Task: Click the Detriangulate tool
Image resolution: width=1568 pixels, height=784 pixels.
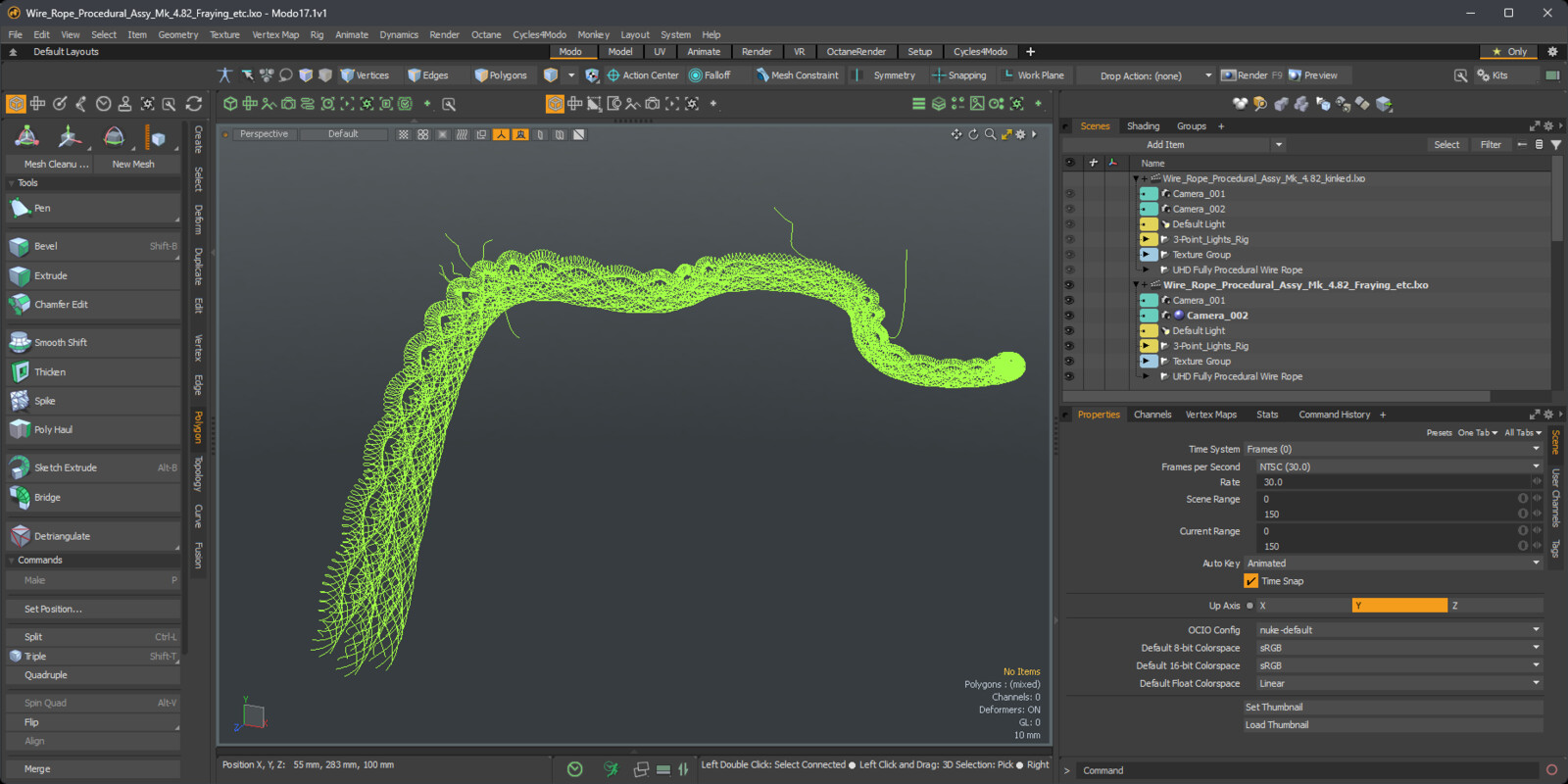Action: pyautogui.click(x=93, y=536)
